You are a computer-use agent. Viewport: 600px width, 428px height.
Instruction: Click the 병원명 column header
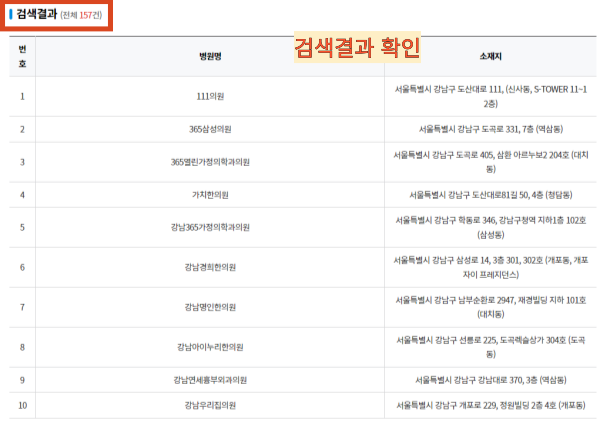tap(210, 57)
